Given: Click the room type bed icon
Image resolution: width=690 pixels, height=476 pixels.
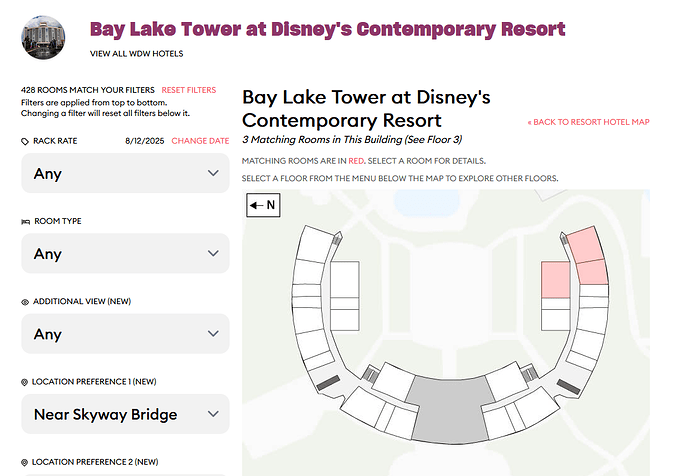Looking at the screenshot, I should [26, 222].
